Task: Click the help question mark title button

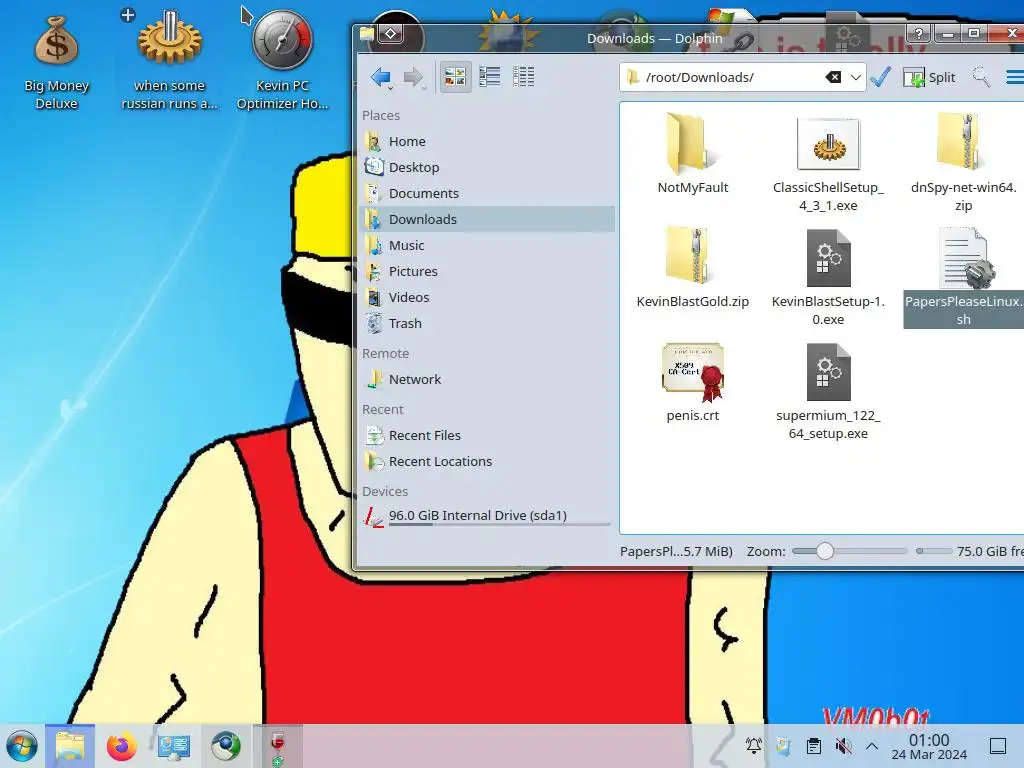Action: pyautogui.click(x=918, y=33)
